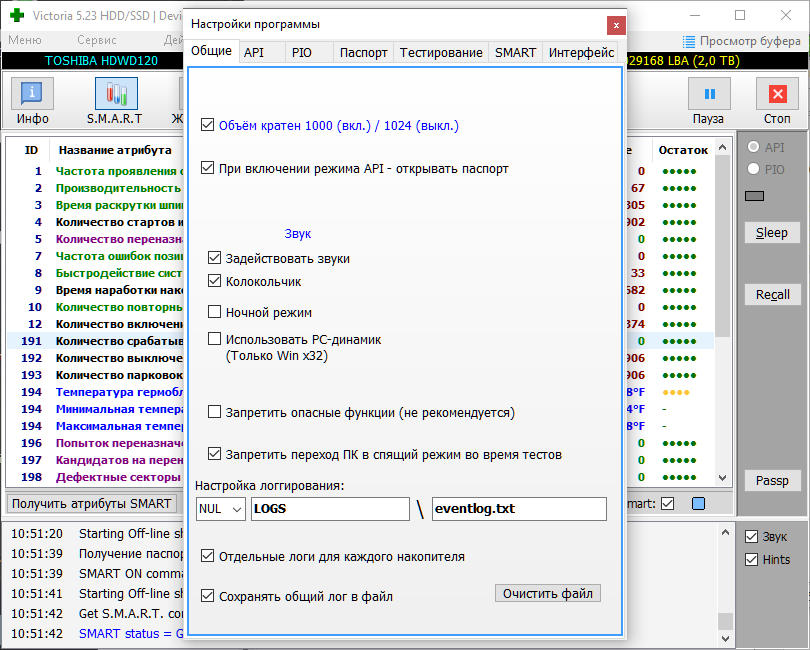Disable the Задействовать звуки checkbox
This screenshot has width=810, height=650.
point(214,258)
